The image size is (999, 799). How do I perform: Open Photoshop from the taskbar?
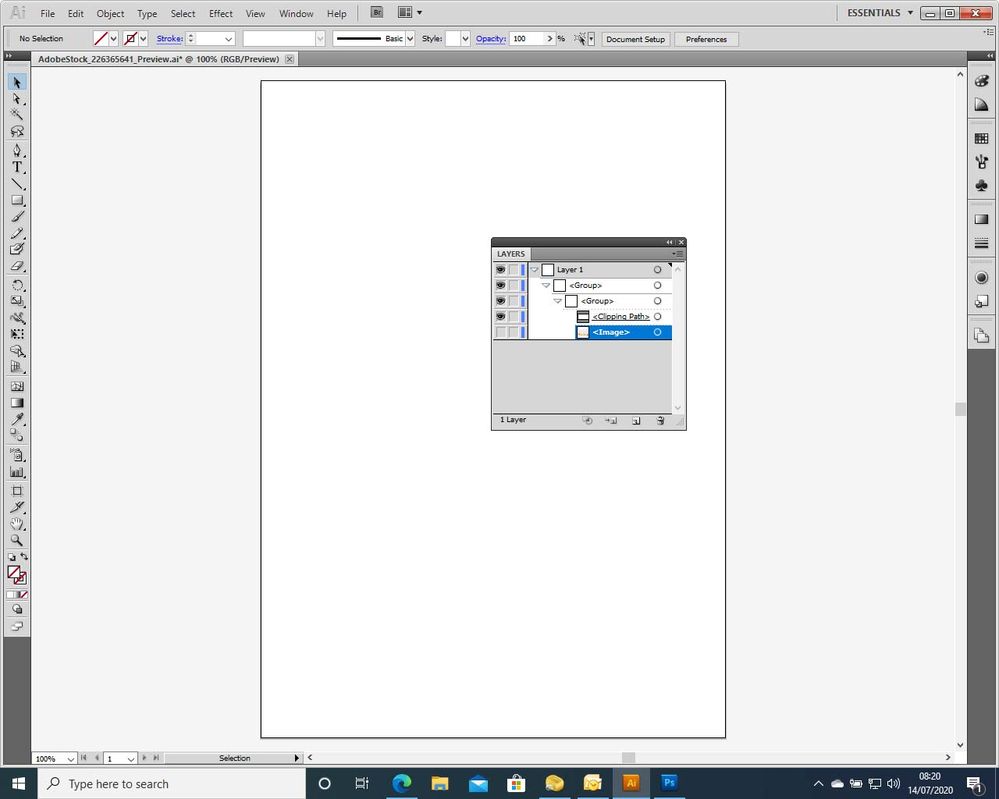668,783
